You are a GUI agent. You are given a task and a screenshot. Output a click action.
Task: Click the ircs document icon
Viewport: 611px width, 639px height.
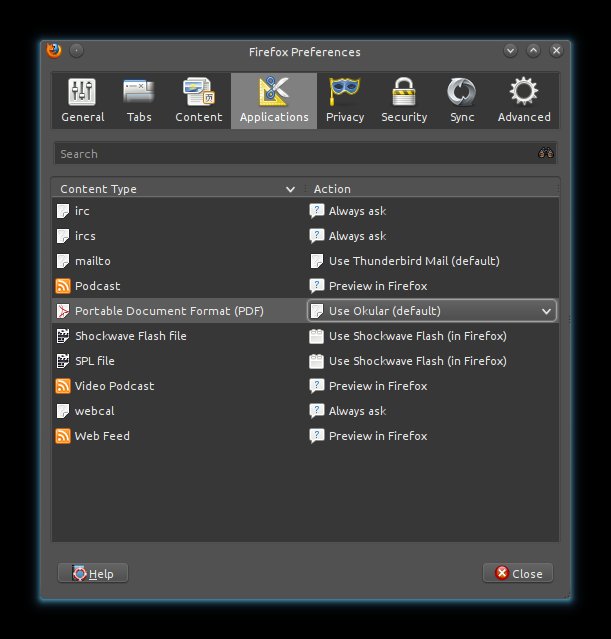click(x=63, y=236)
